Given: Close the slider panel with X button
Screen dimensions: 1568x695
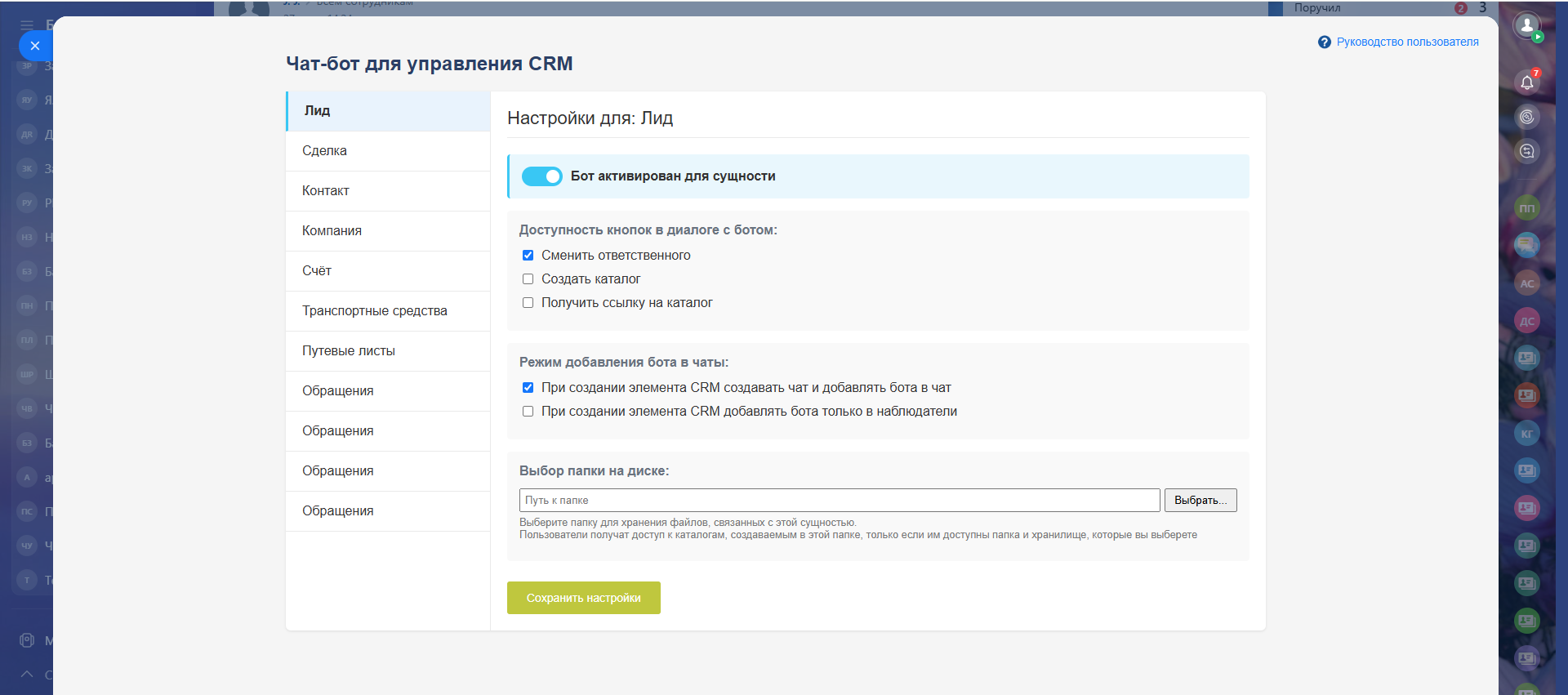Looking at the screenshot, I should [x=34, y=46].
